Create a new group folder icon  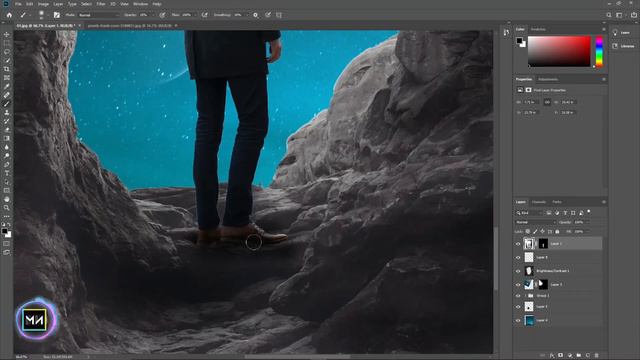click(x=579, y=356)
